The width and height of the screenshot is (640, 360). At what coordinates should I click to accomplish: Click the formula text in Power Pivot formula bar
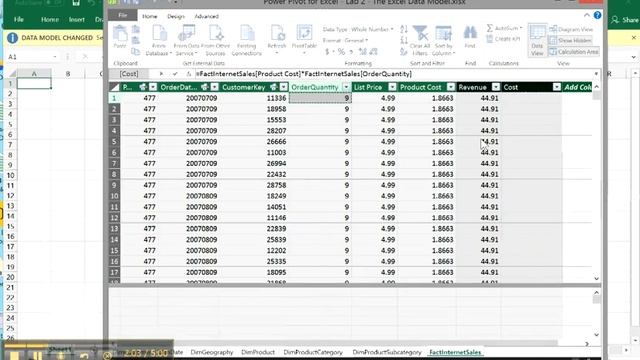(304, 74)
